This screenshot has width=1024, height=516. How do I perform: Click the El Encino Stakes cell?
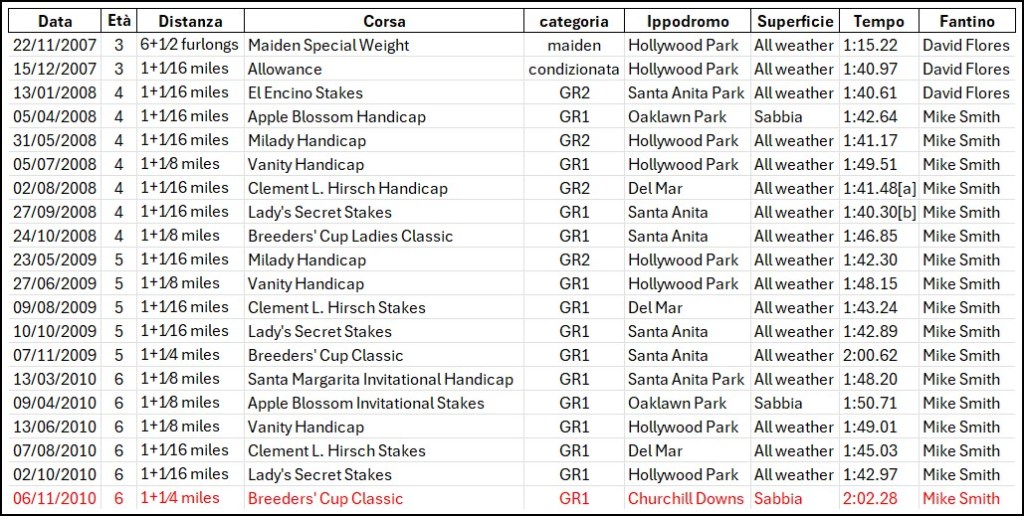(x=306, y=93)
